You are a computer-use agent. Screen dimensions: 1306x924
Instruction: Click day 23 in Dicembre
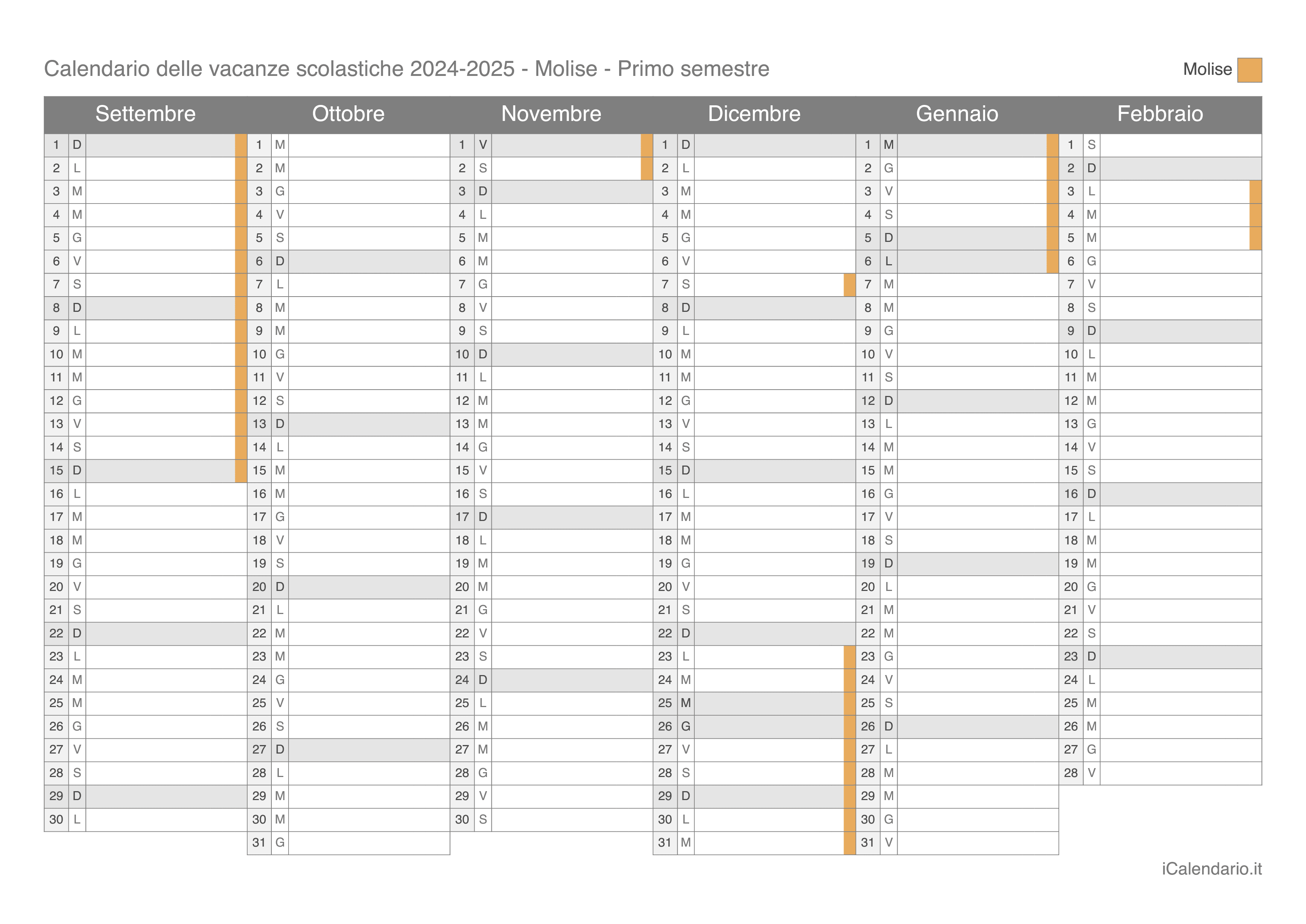click(x=665, y=656)
